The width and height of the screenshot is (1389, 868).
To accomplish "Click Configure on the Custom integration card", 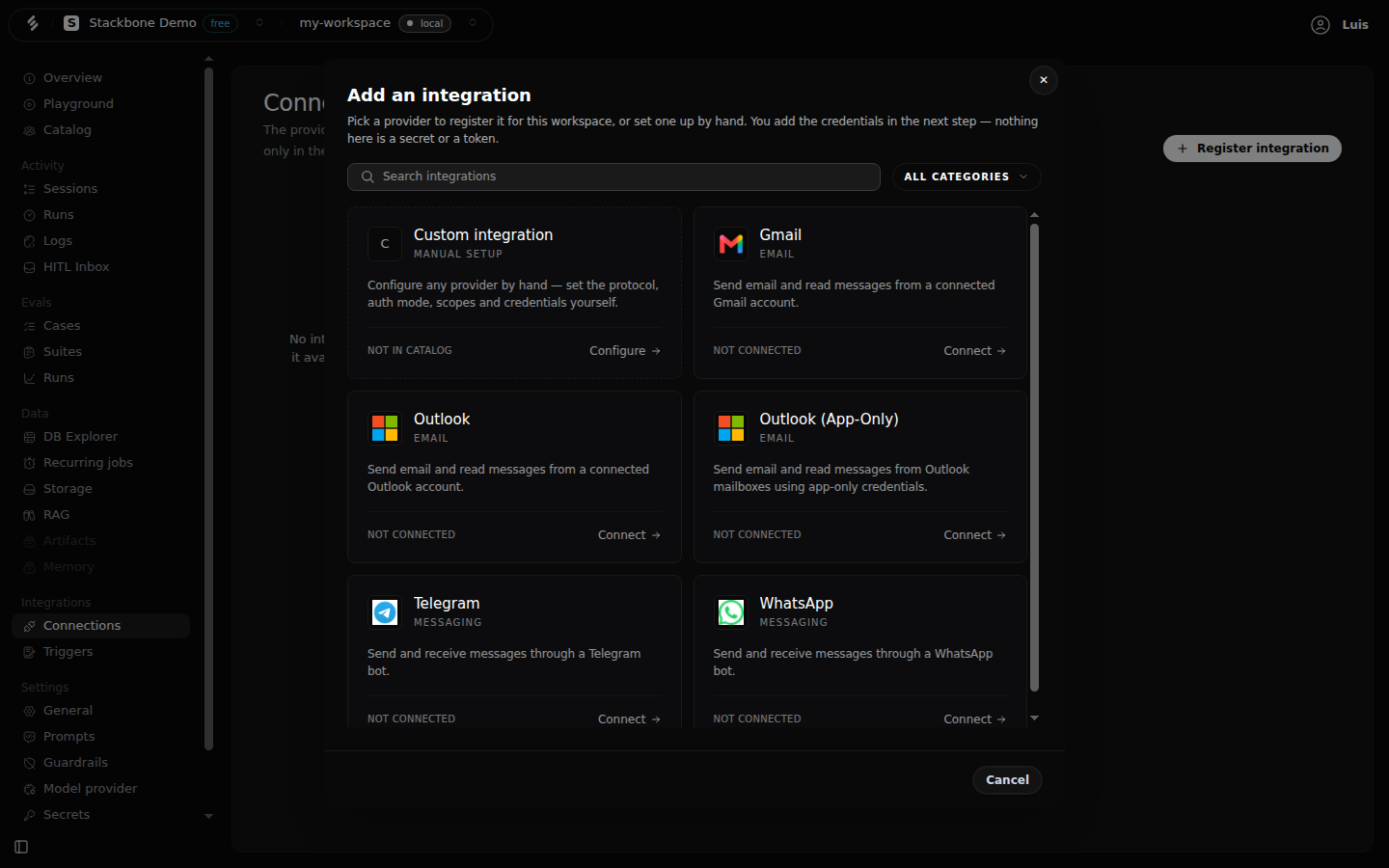I will (x=625, y=351).
